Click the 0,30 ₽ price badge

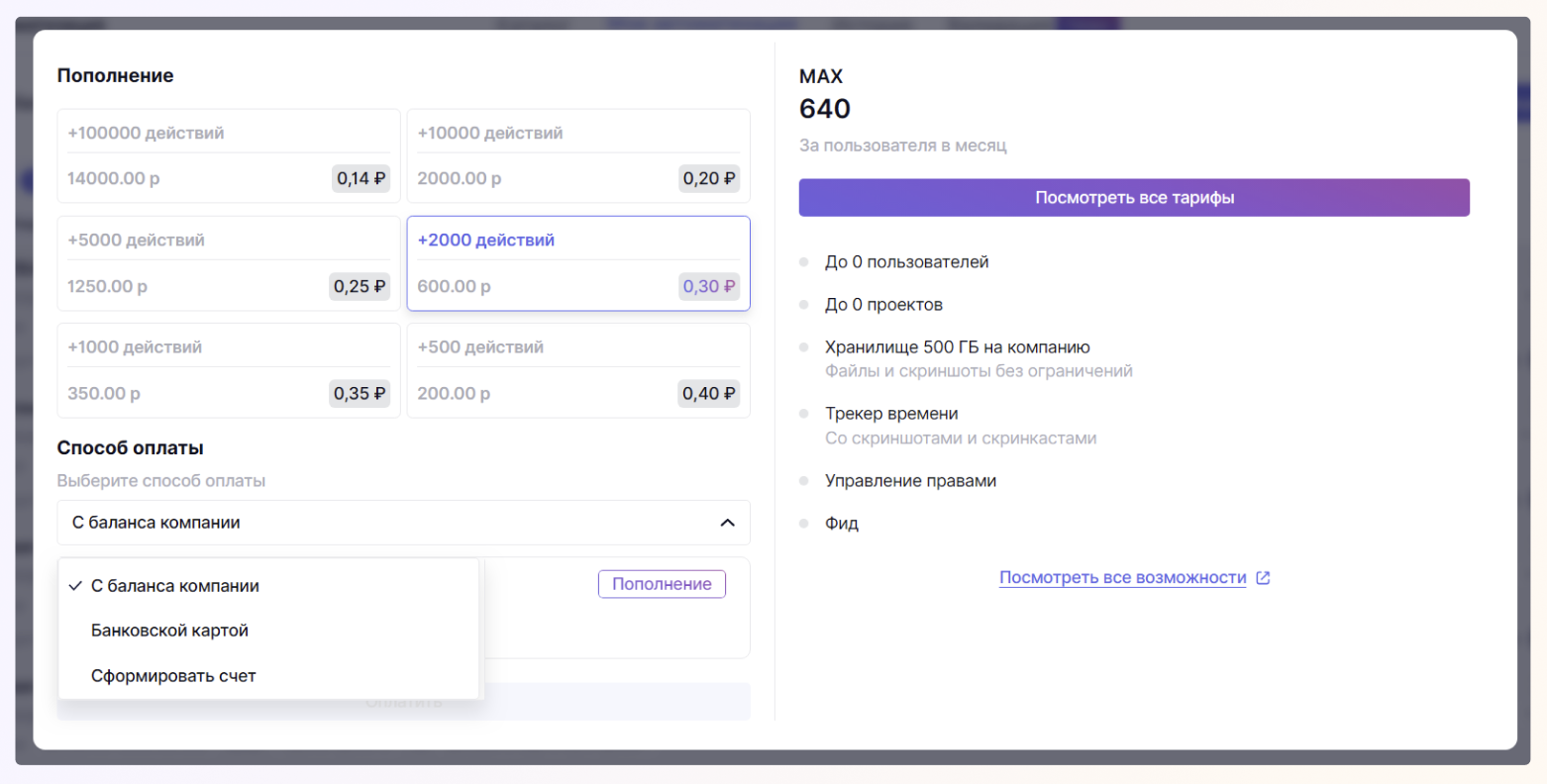(x=709, y=287)
